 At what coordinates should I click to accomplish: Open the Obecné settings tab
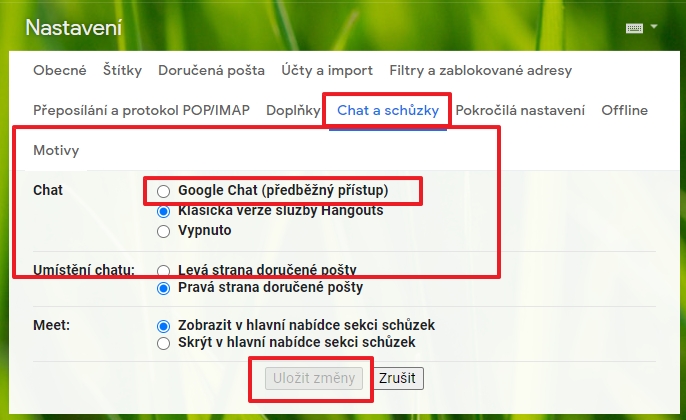[60, 70]
